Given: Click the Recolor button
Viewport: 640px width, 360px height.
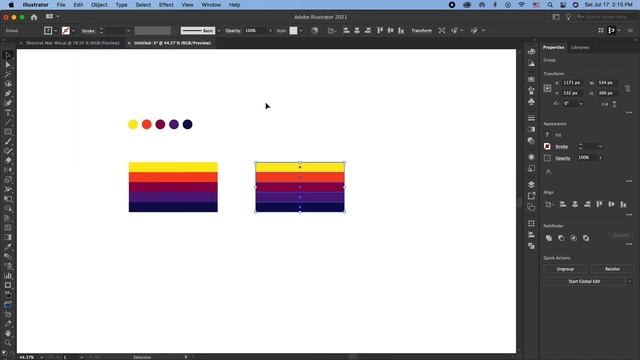Looking at the screenshot, I should click(x=612, y=269).
